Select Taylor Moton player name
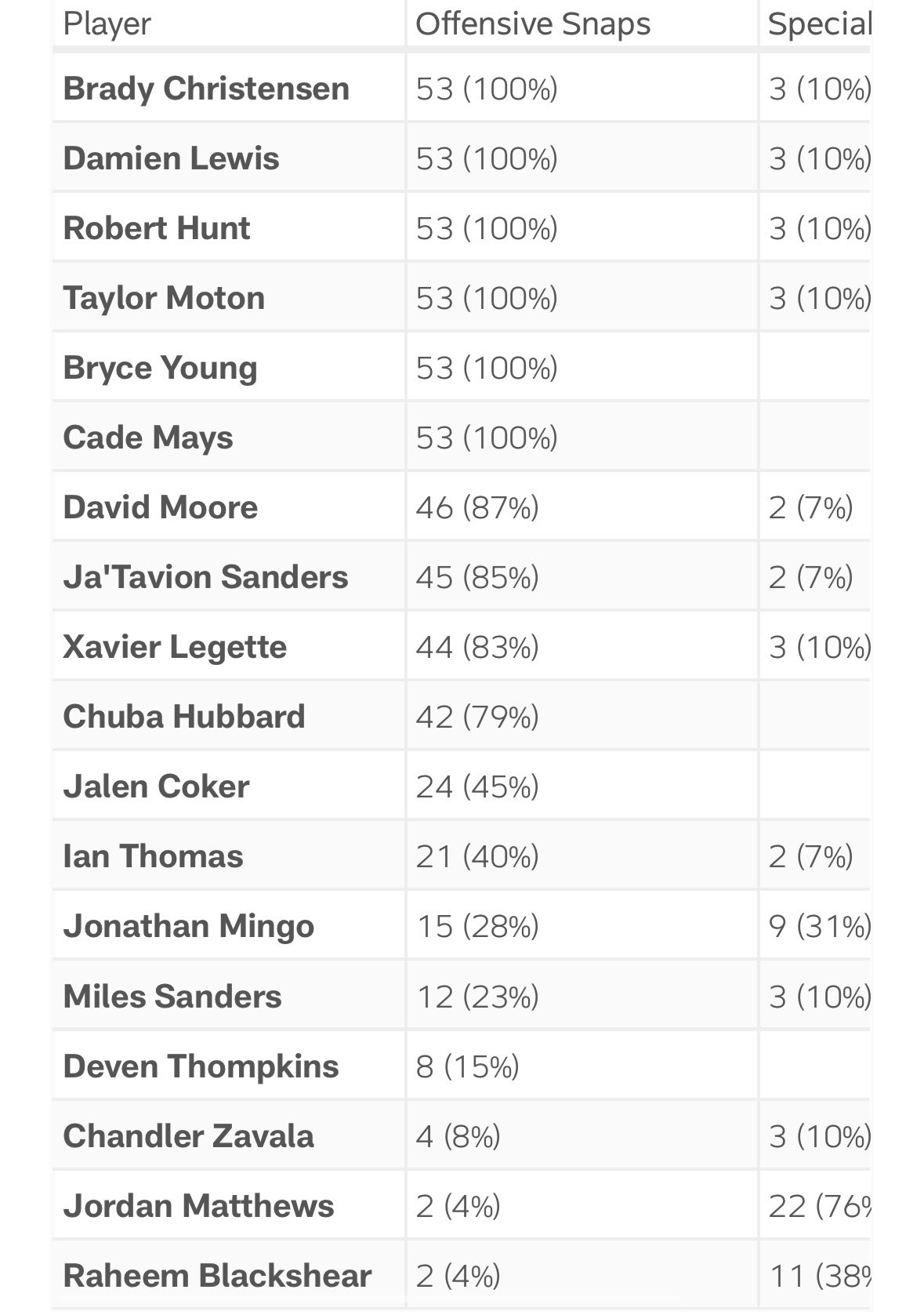Viewport: 924px width, 1315px height. 164,297
